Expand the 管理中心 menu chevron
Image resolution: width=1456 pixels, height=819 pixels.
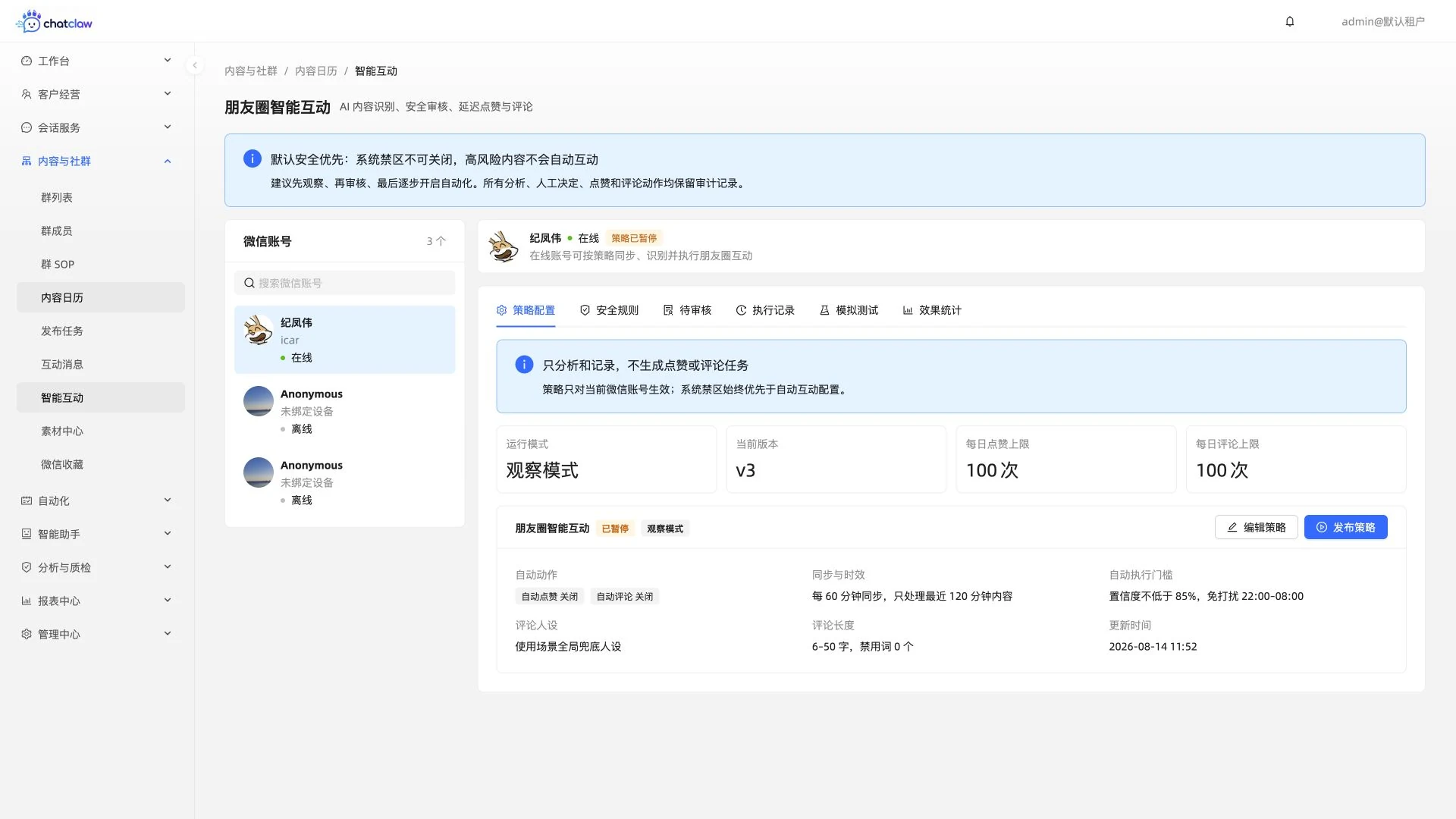pos(168,634)
